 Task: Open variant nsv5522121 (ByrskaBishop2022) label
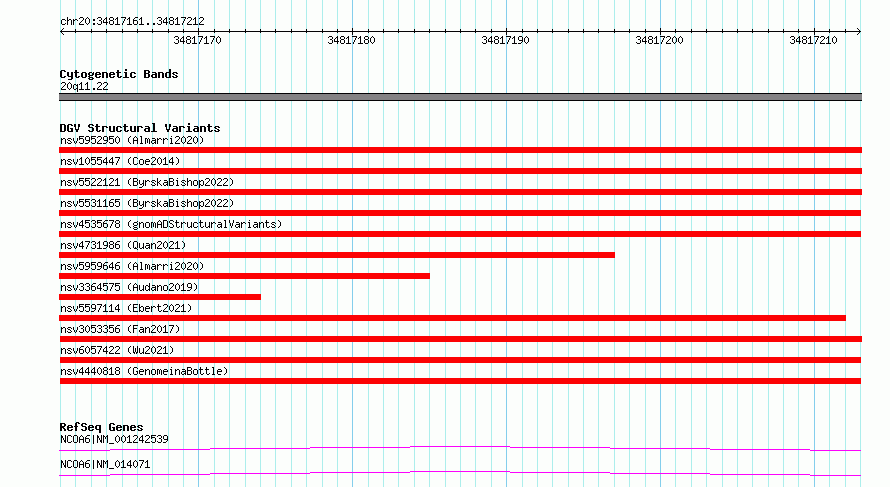147,182
